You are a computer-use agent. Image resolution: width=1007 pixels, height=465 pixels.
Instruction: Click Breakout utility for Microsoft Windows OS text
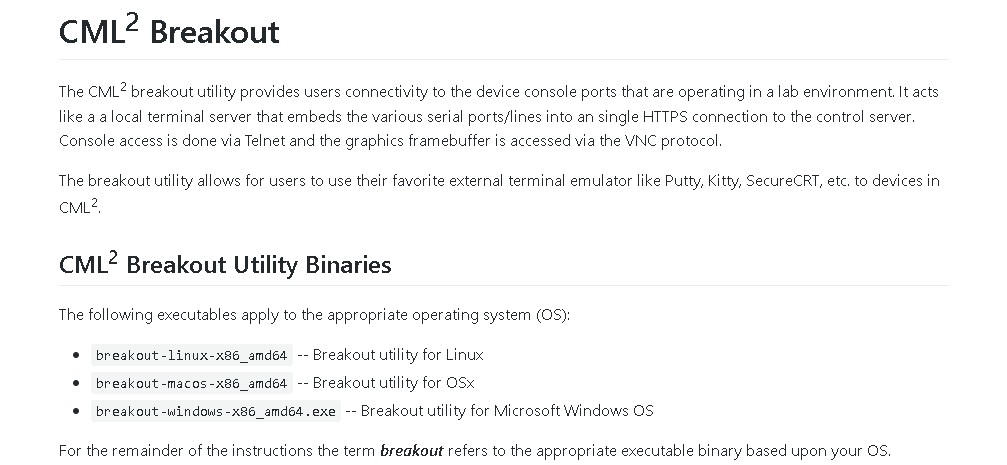[507, 411]
